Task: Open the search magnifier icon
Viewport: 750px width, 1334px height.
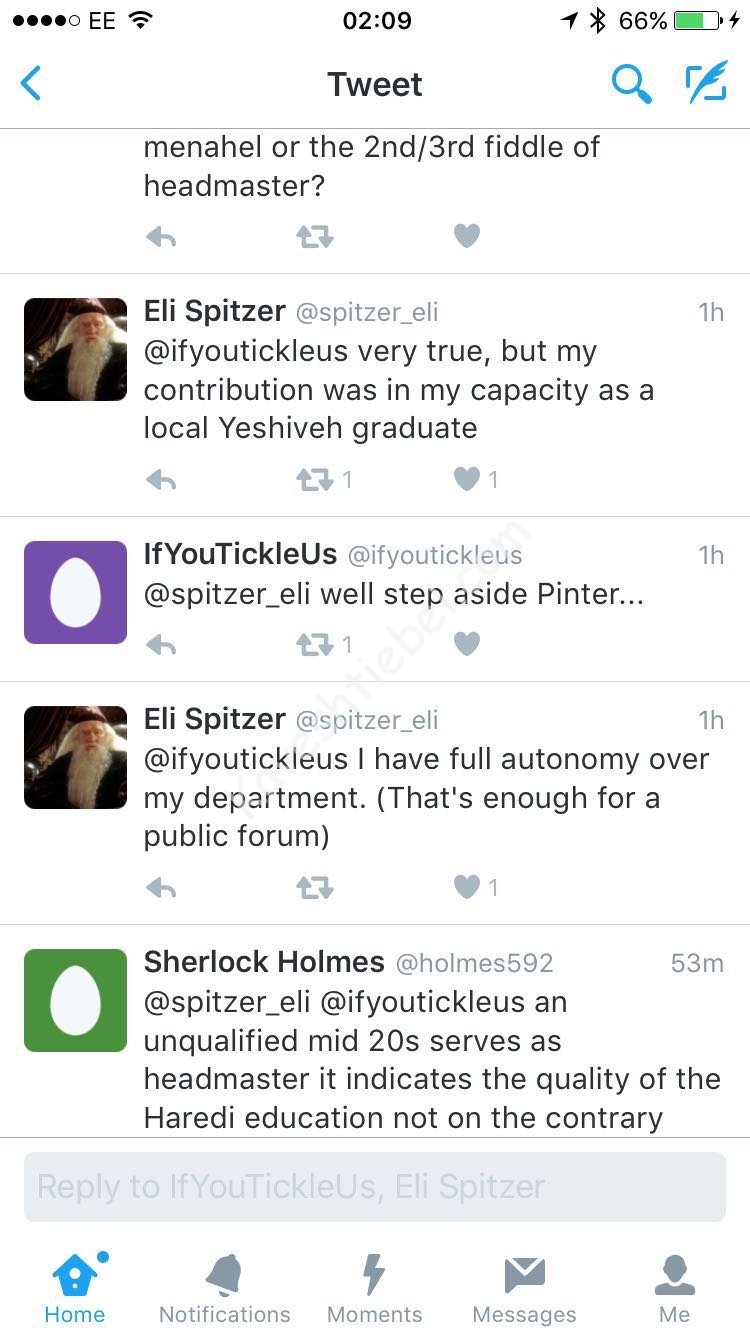Action: [x=631, y=84]
